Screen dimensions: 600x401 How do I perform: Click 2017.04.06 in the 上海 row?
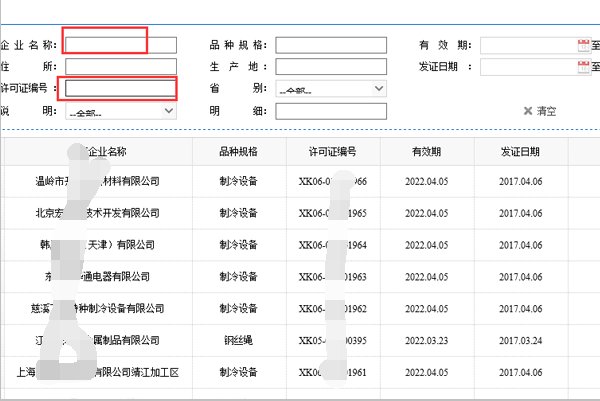[520, 372]
